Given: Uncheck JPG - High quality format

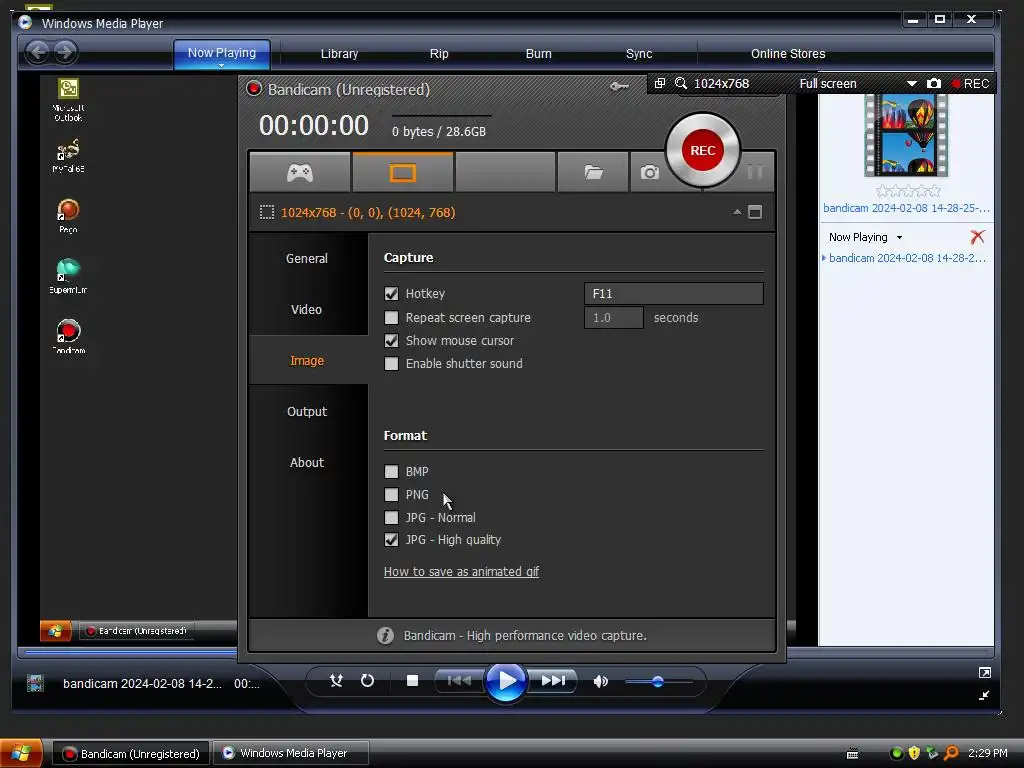Looking at the screenshot, I should (391, 539).
